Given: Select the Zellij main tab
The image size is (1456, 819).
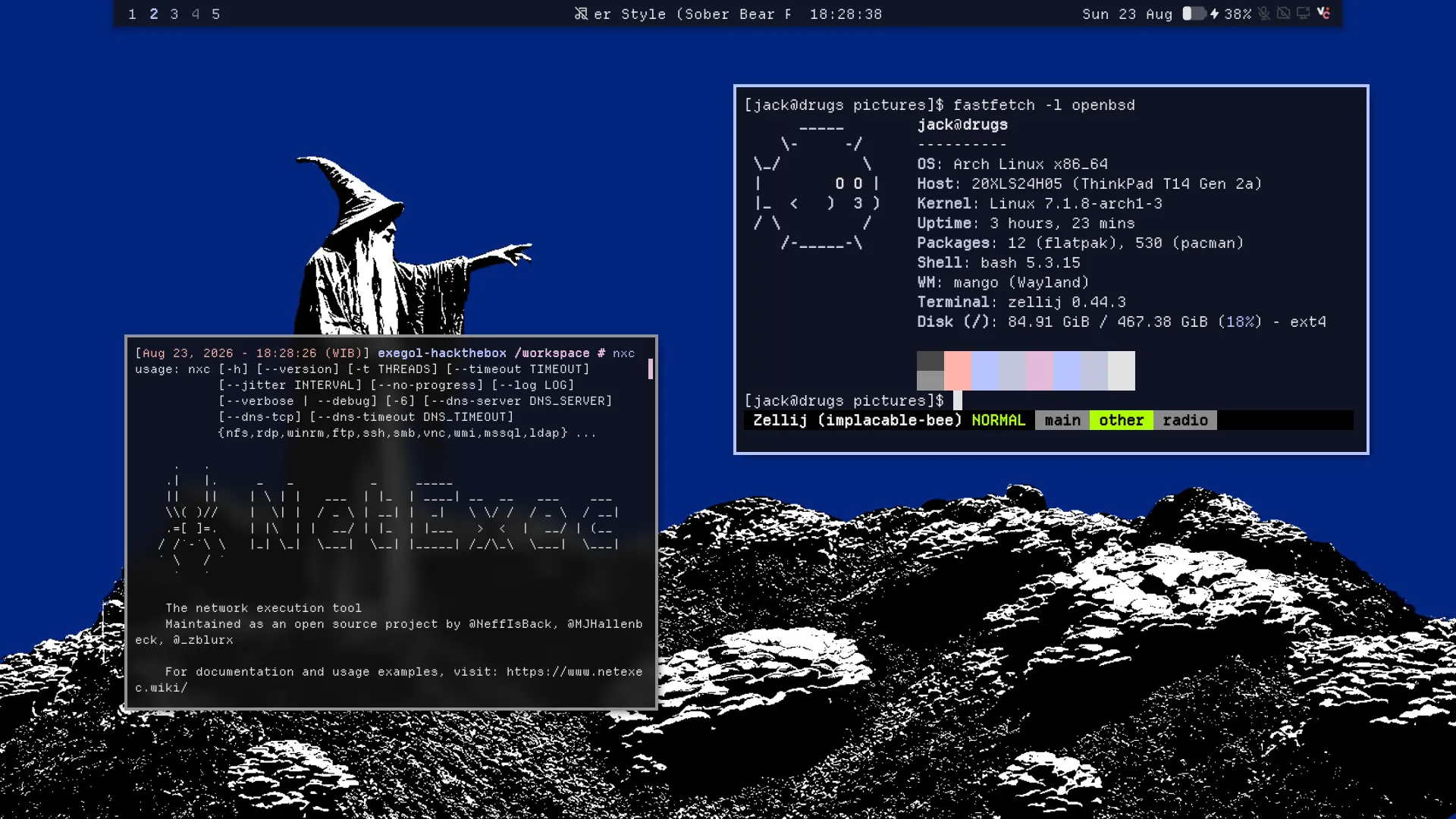Looking at the screenshot, I should click(x=1062, y=420).
